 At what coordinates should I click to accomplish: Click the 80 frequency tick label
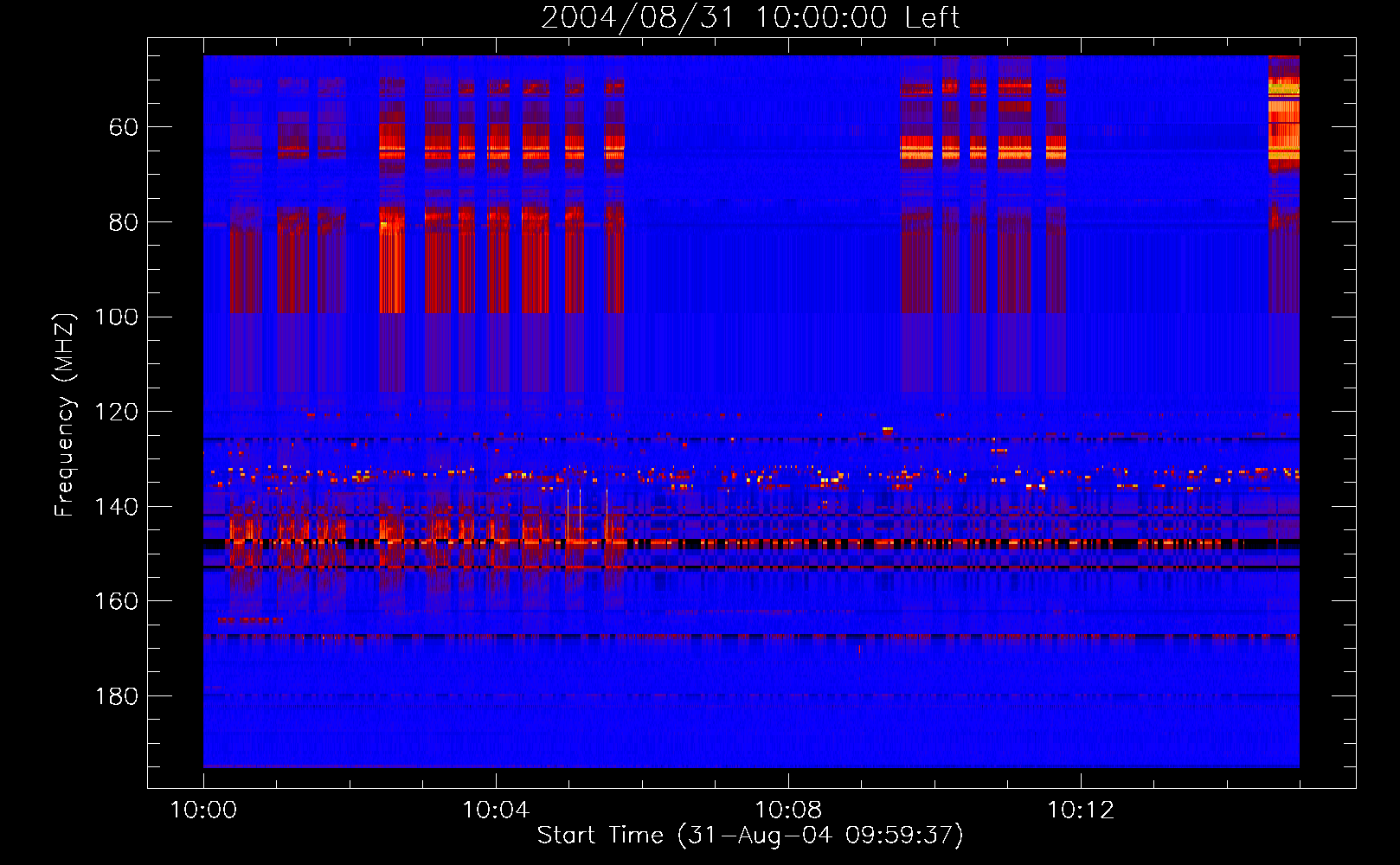pos(123,222)
